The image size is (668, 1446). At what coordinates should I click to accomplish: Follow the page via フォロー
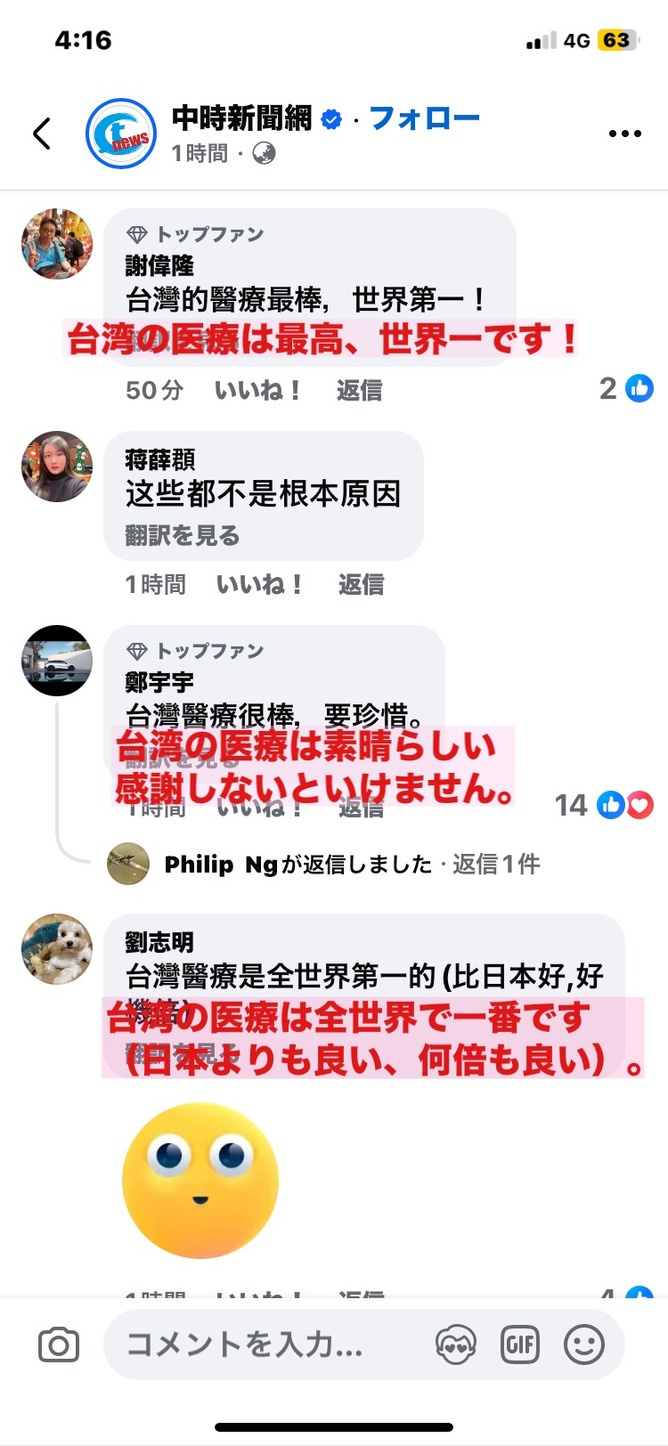point(425,118)
